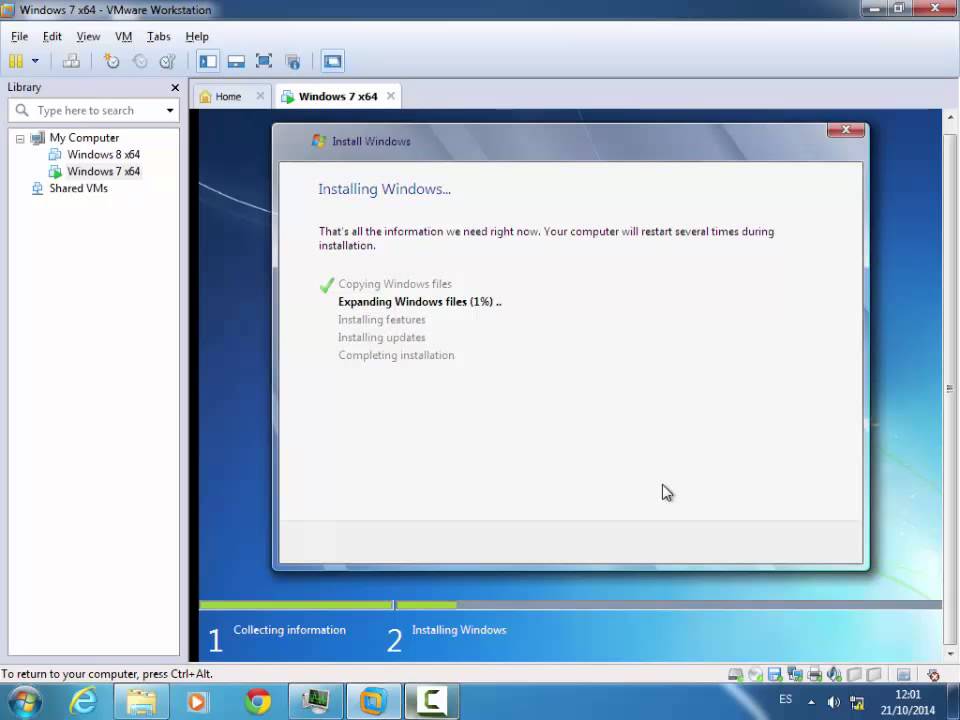Open the Edit menu
960x720 pixels.
52,37
